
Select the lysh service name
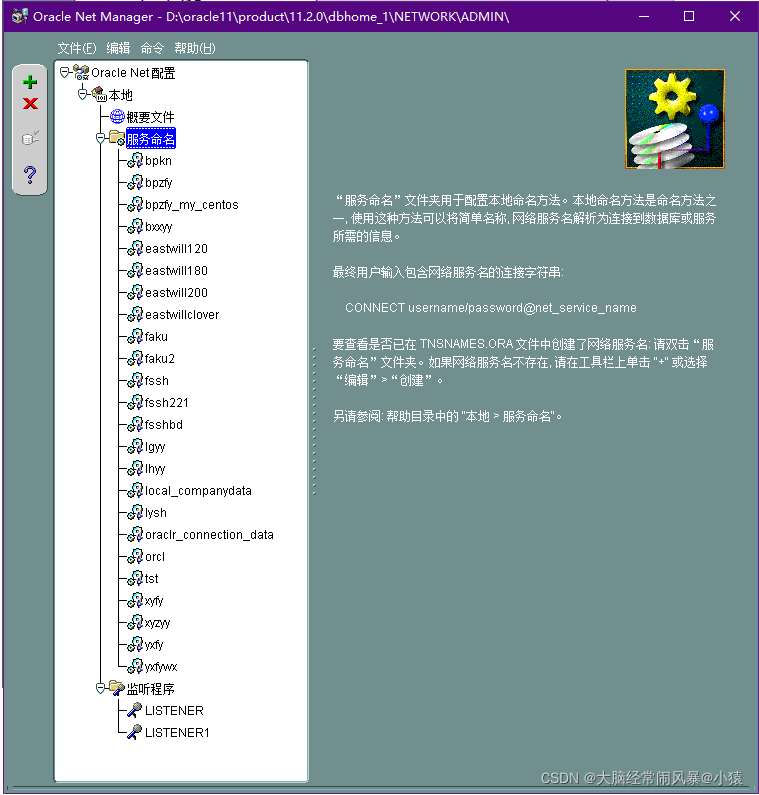pyautogui.click(x=156, y=513)
